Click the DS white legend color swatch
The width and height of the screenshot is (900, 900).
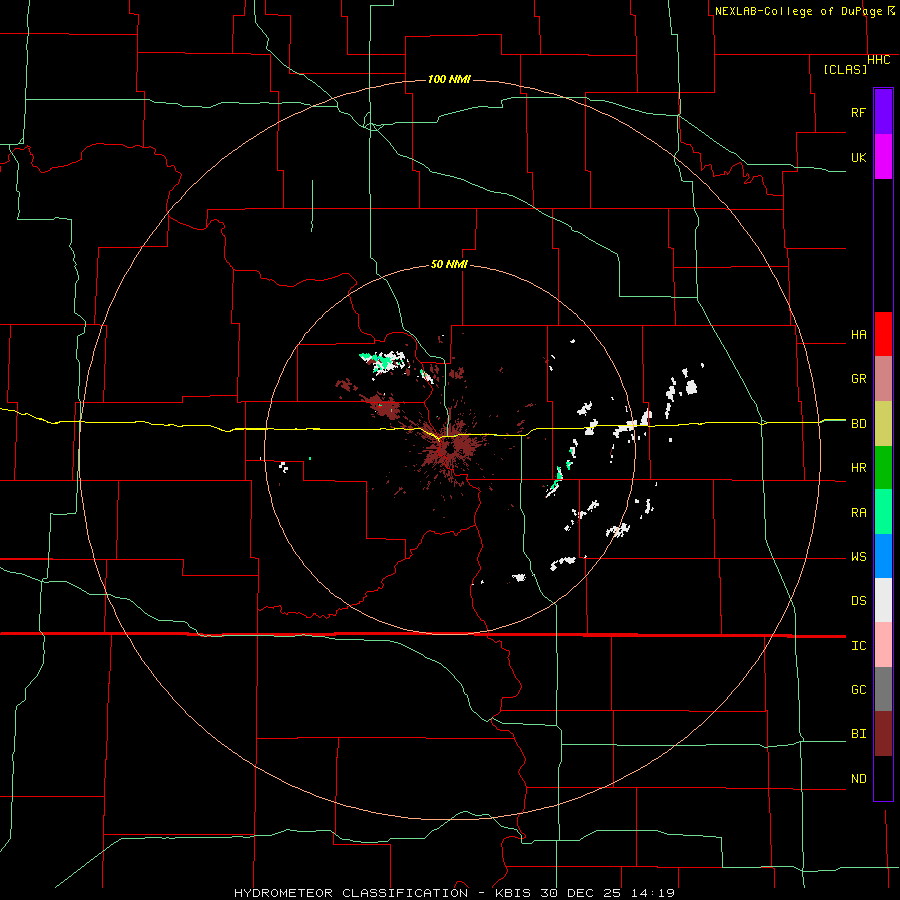883,600
